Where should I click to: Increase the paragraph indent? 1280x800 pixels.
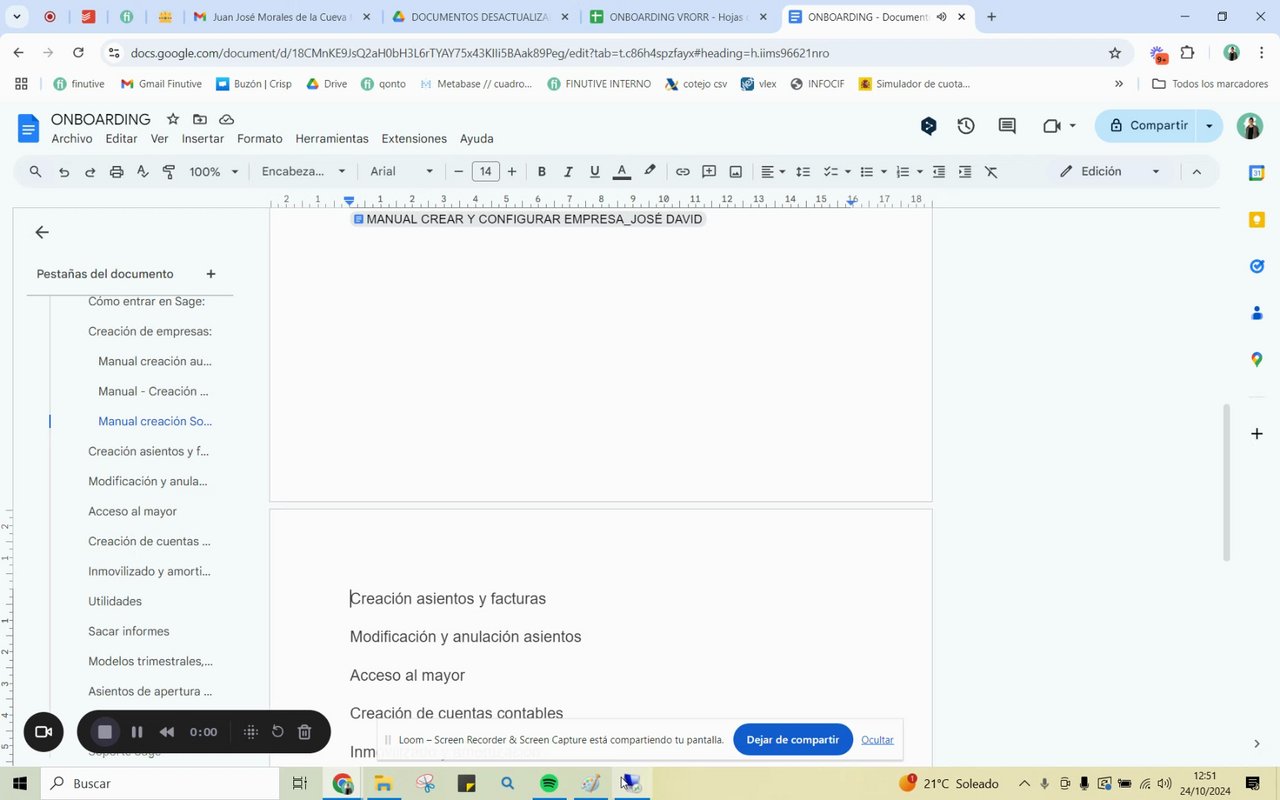(965, 172)
